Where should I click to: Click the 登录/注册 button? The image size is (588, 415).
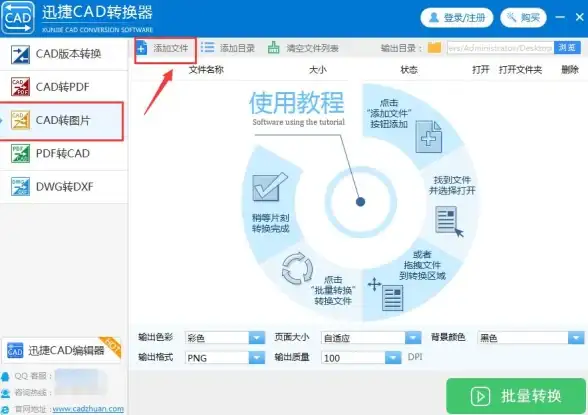(457, 17)
